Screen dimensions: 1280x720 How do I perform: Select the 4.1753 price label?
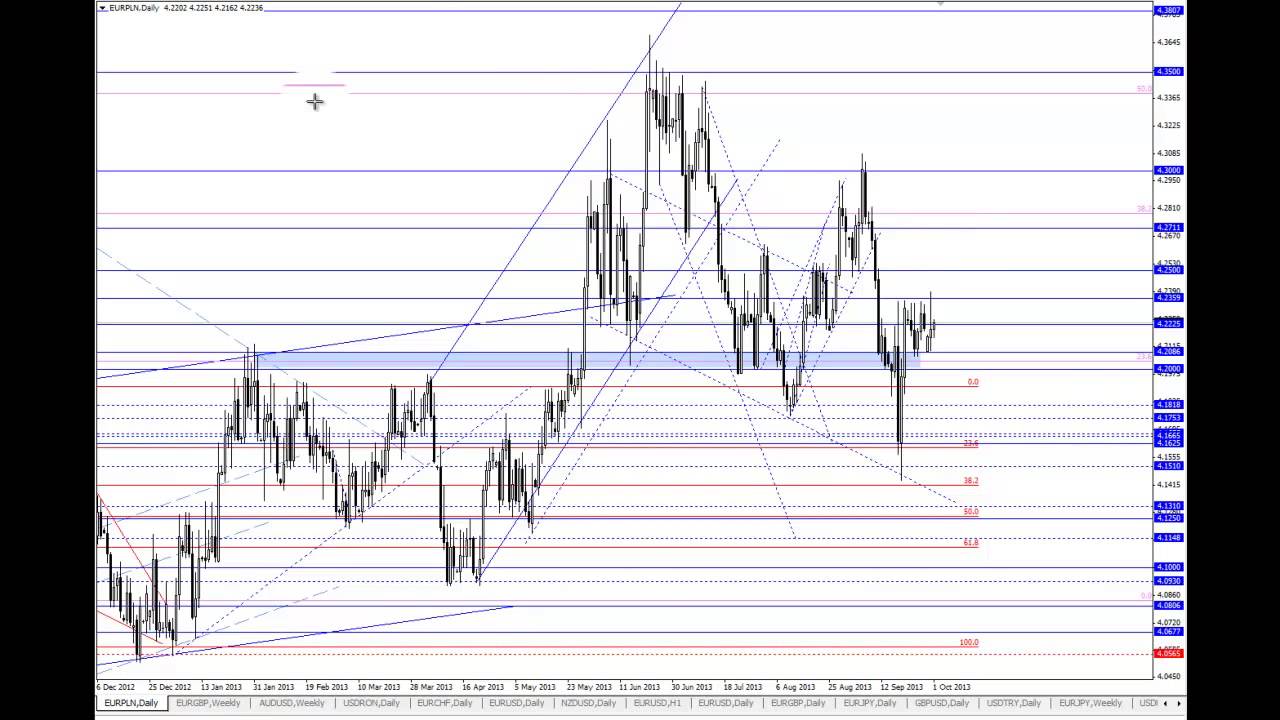(1168, 418)
